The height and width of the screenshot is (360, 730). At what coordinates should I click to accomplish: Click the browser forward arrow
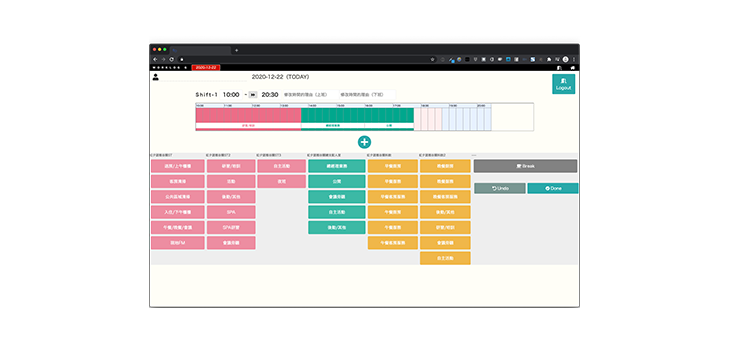click(163, 59)
